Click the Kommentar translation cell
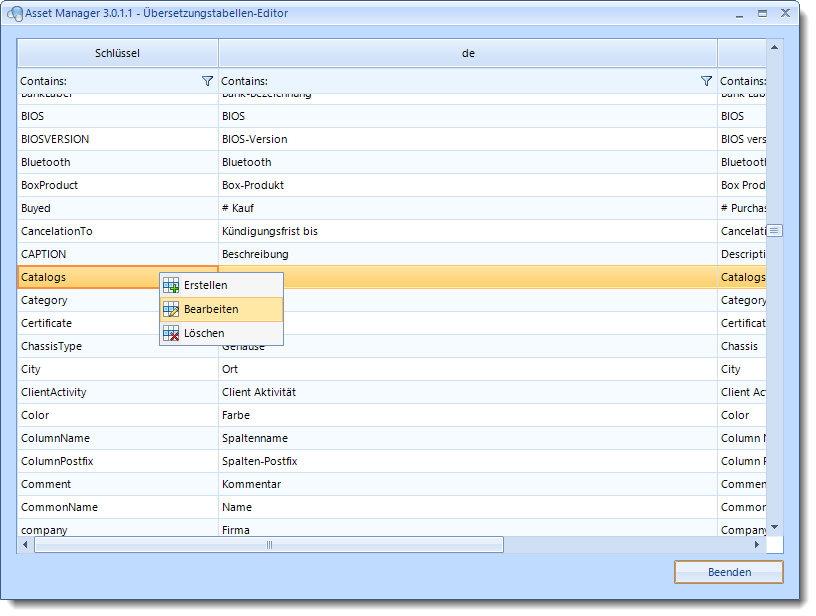The width and height of the screenshot is (816, 616). click(468, 484)
